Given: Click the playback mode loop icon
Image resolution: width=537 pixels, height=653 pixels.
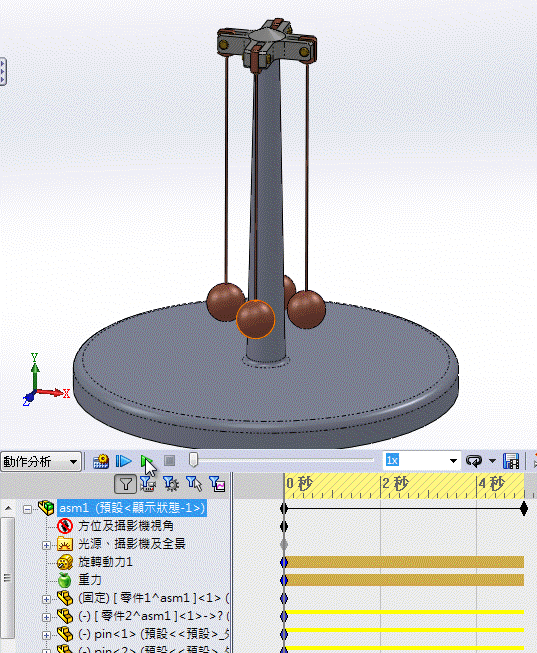Looking at the screenshot, I should 474,461.
